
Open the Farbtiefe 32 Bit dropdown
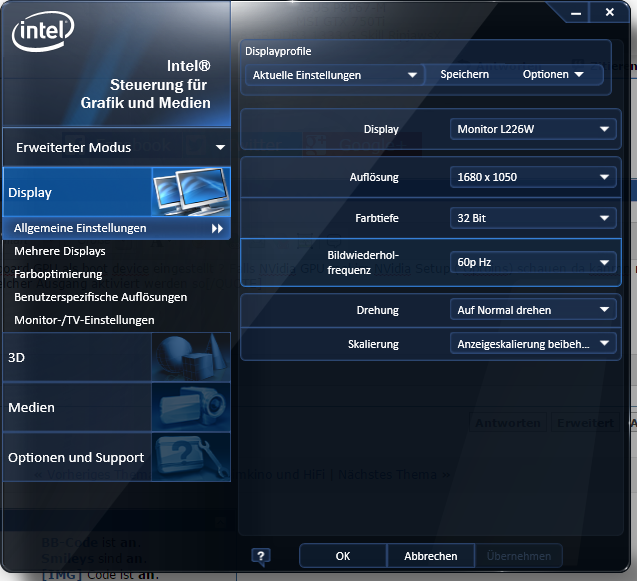point(533,218)
